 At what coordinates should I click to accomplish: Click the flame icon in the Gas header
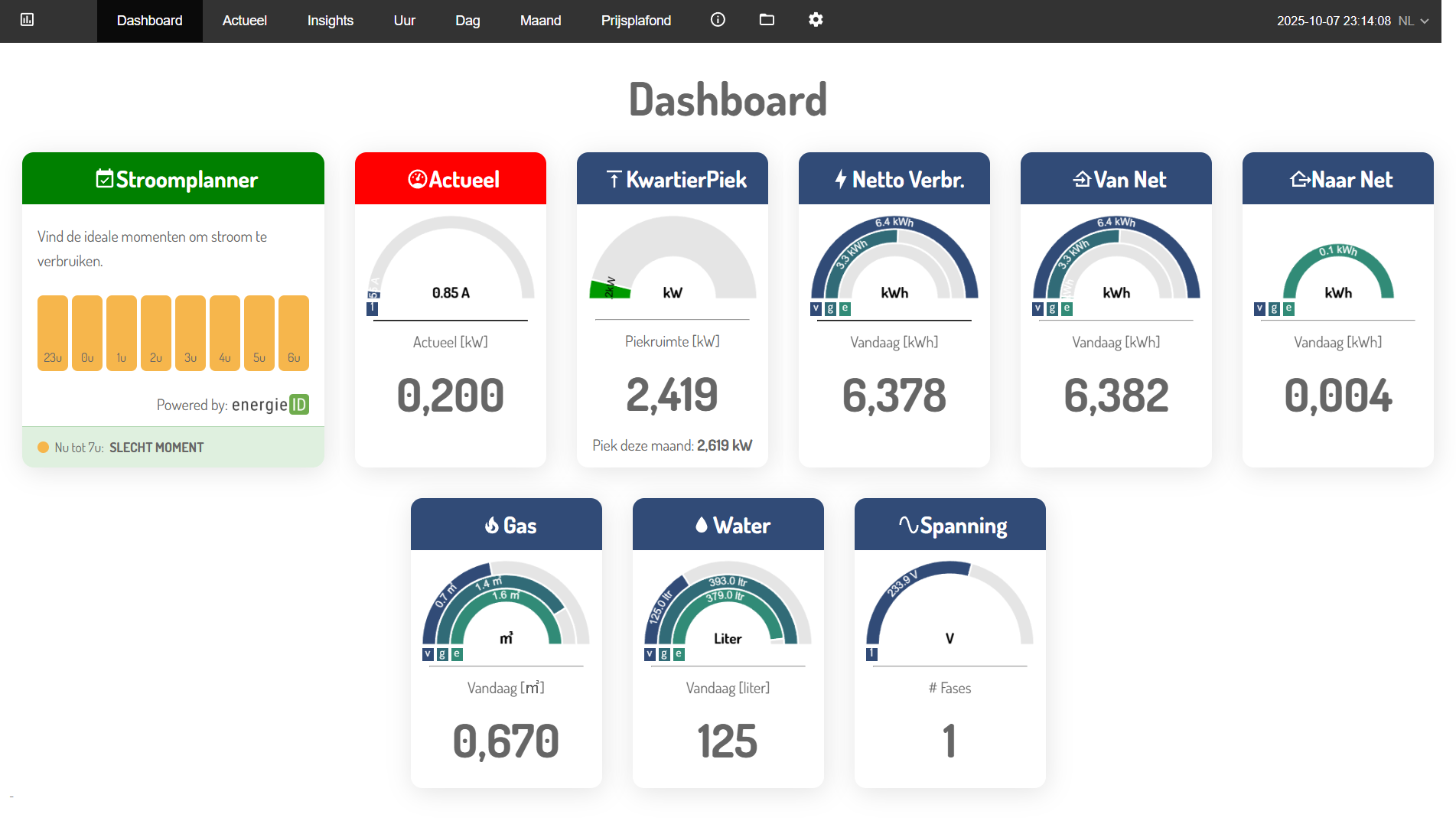tap(492, 526)
